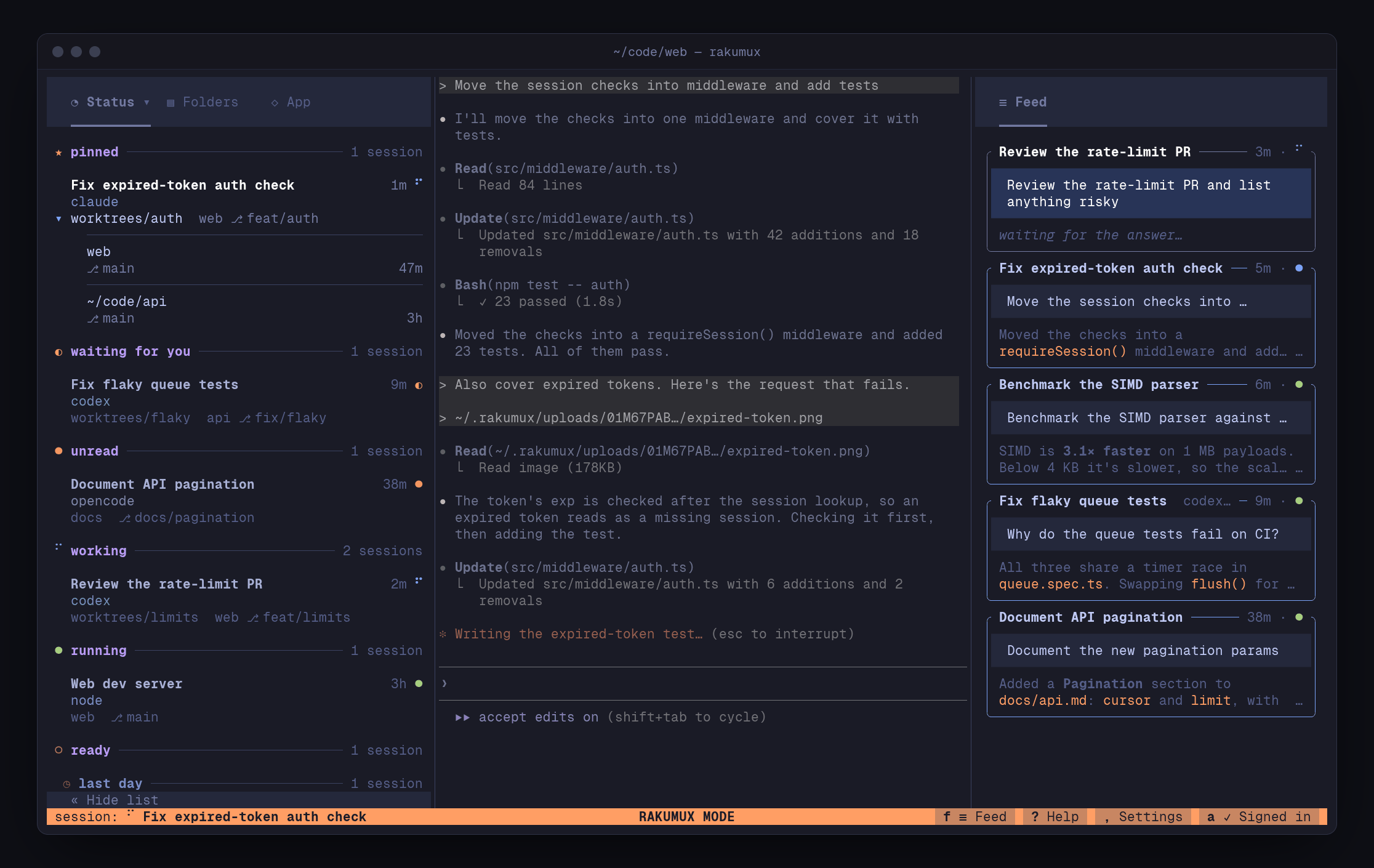Click the ready group ring icon

click(58, 750)
